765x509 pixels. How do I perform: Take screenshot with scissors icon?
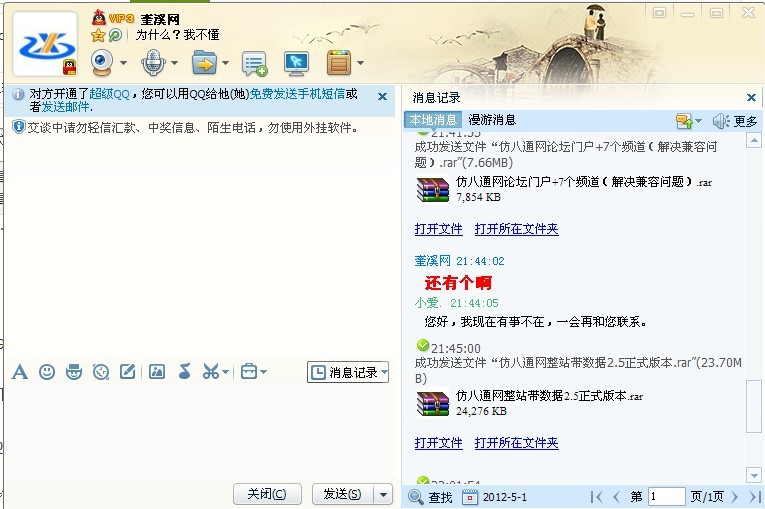[x=211, y=372]
